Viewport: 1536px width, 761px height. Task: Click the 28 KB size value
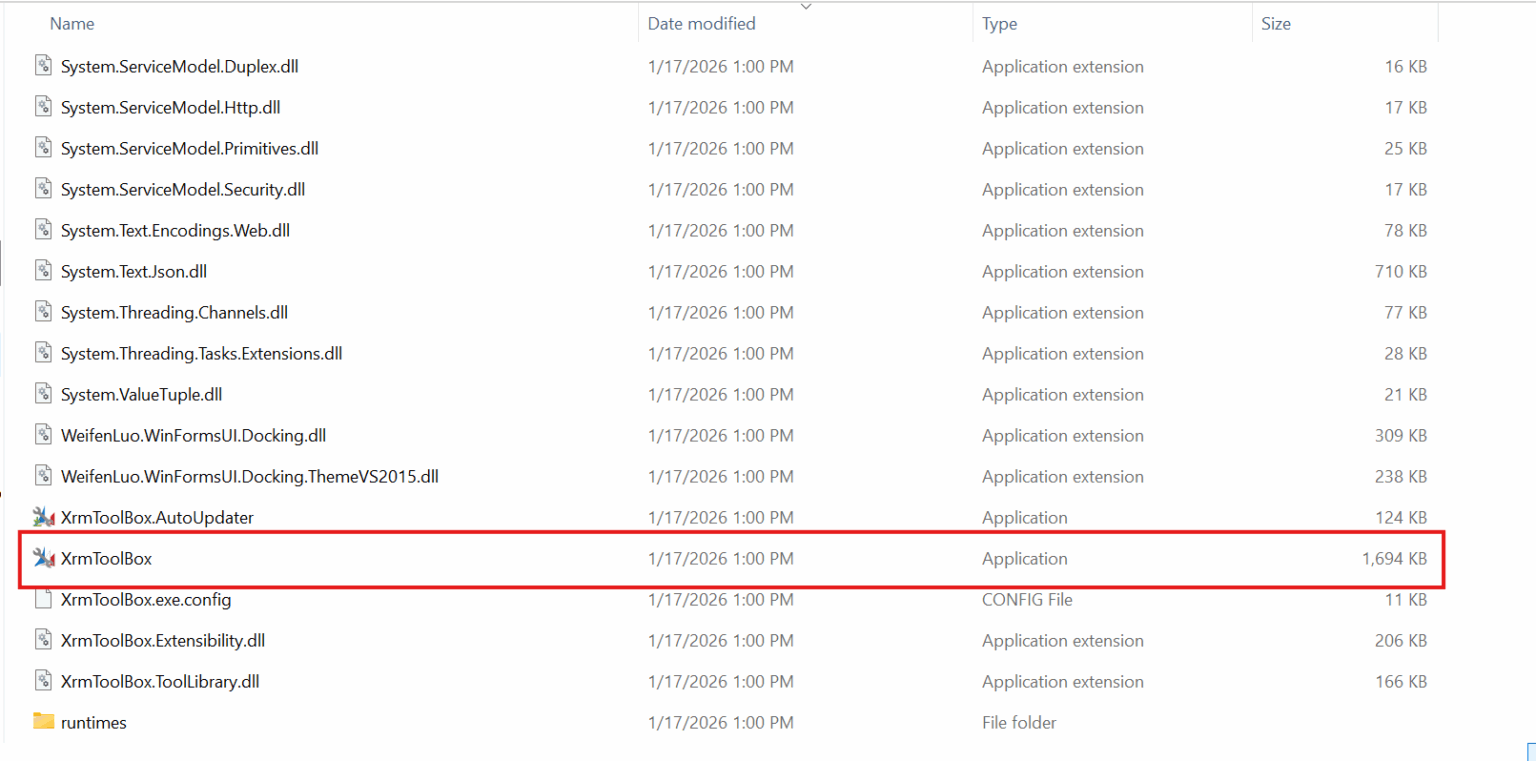pyautogui.click(x=1406, y=353)
